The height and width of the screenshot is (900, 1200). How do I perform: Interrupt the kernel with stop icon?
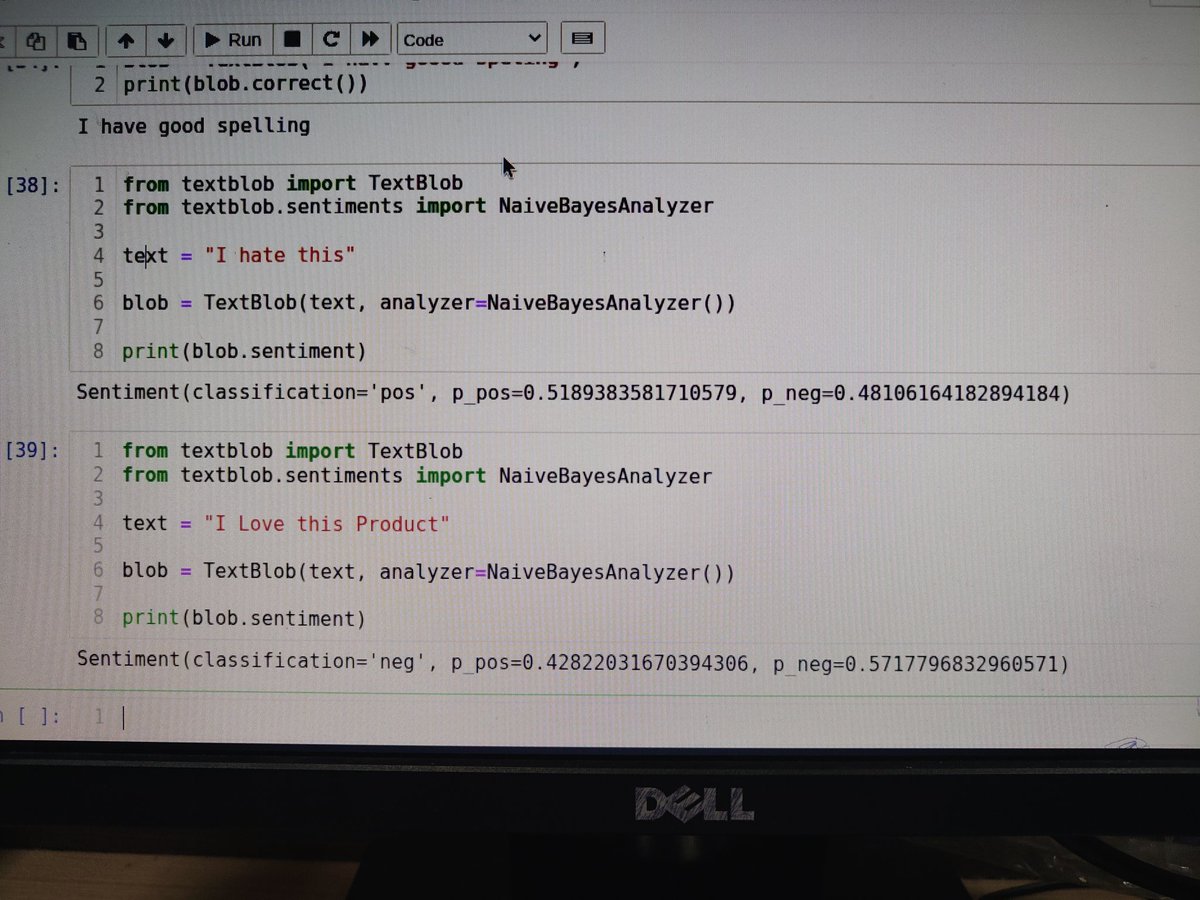coord(292,40)
